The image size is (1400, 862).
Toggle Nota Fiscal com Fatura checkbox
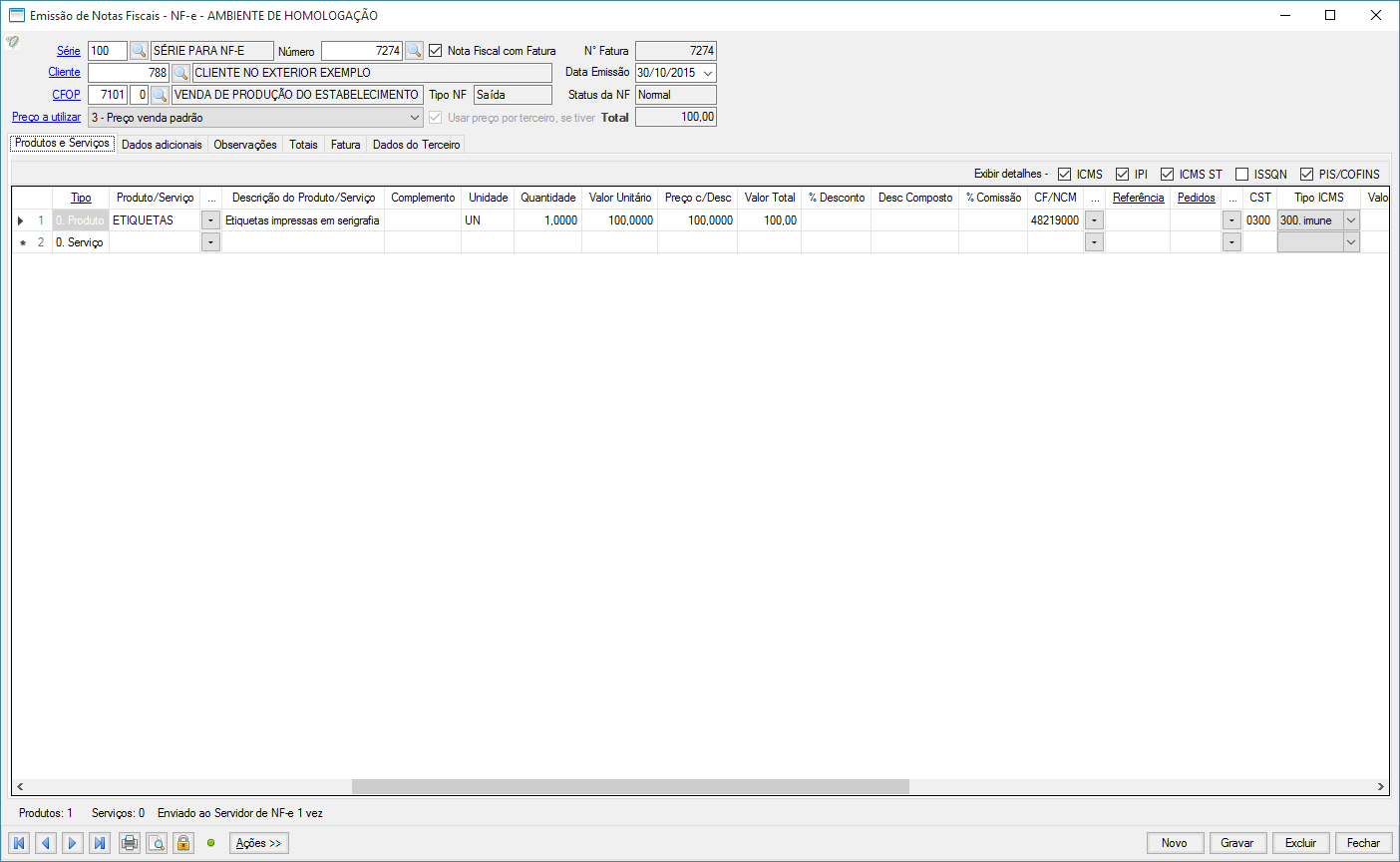tap(436, 51)
